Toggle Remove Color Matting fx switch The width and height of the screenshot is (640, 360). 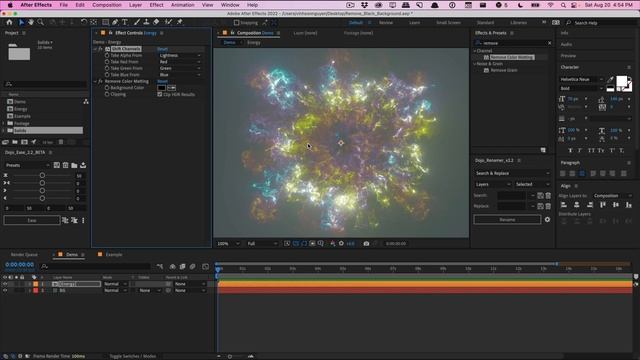tap(100, 82)
